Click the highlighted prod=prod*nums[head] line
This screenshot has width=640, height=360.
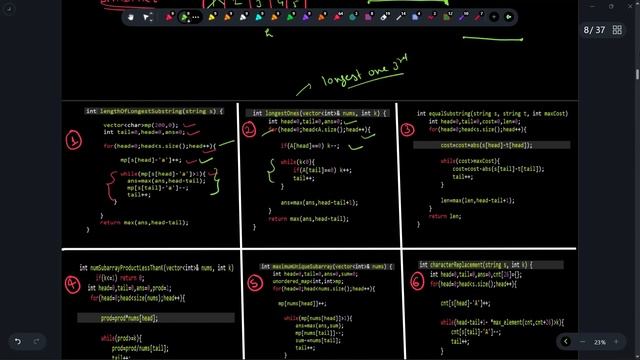pyautogui.click(x=156, y=318)
